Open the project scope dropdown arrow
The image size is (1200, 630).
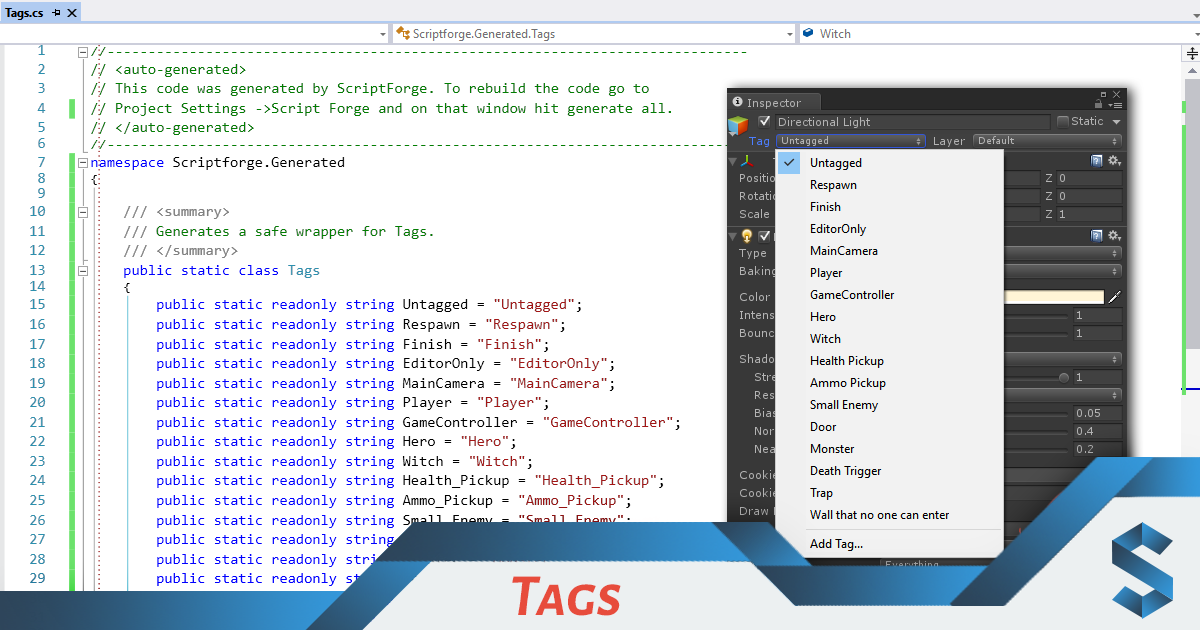[x=383, y=34]
